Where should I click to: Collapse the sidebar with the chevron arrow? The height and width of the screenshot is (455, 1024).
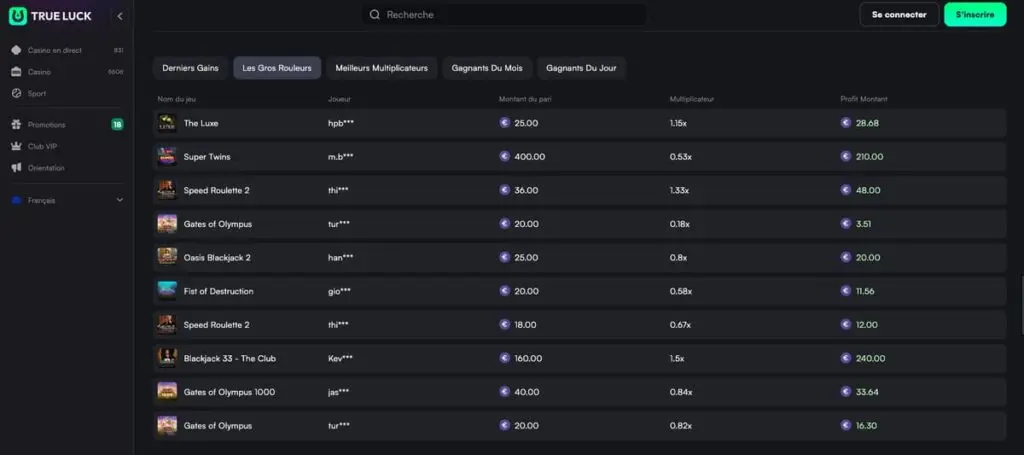point(120,16)
